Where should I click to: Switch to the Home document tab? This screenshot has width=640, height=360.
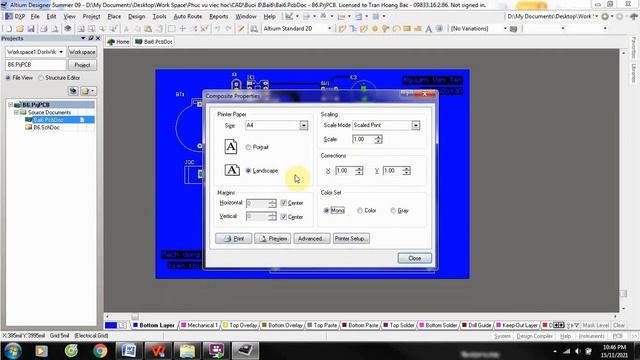click(118, 42)
